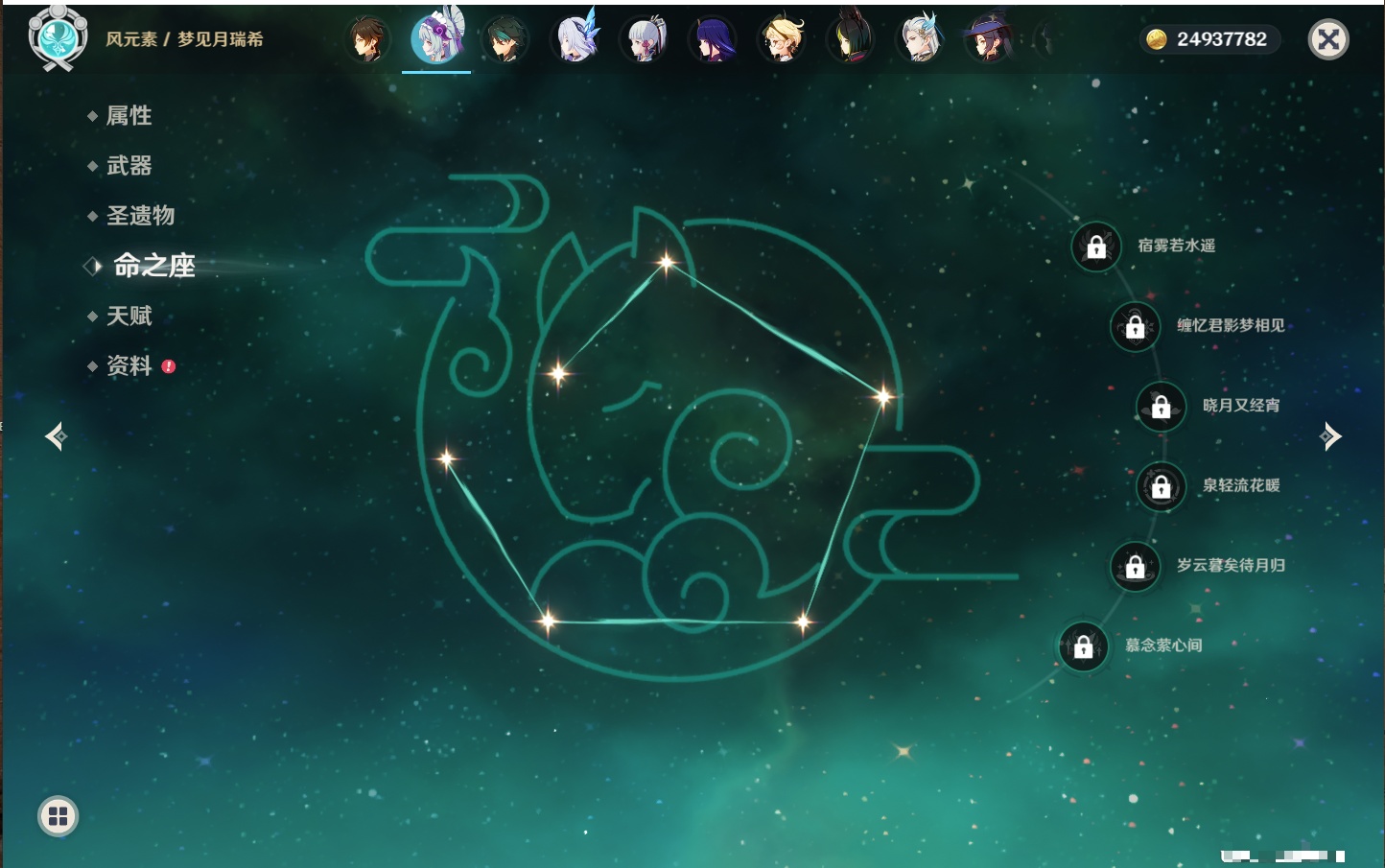Select the highlighted Yumemizuki Mizuki portrait
The height and width of the screenshot is (868, 1385).
coord(436,38)
